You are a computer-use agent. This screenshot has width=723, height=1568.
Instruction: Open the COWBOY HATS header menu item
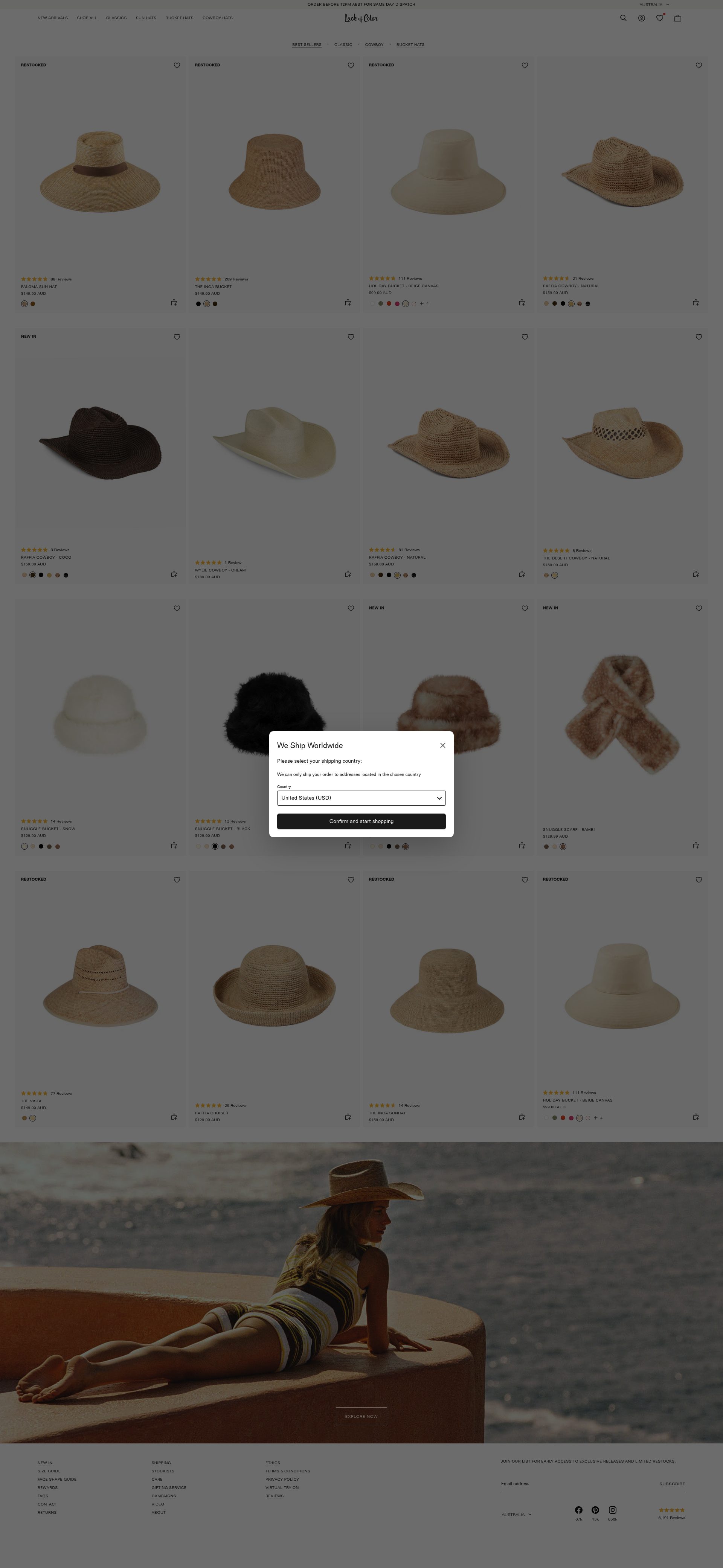[x=217, y=18]
